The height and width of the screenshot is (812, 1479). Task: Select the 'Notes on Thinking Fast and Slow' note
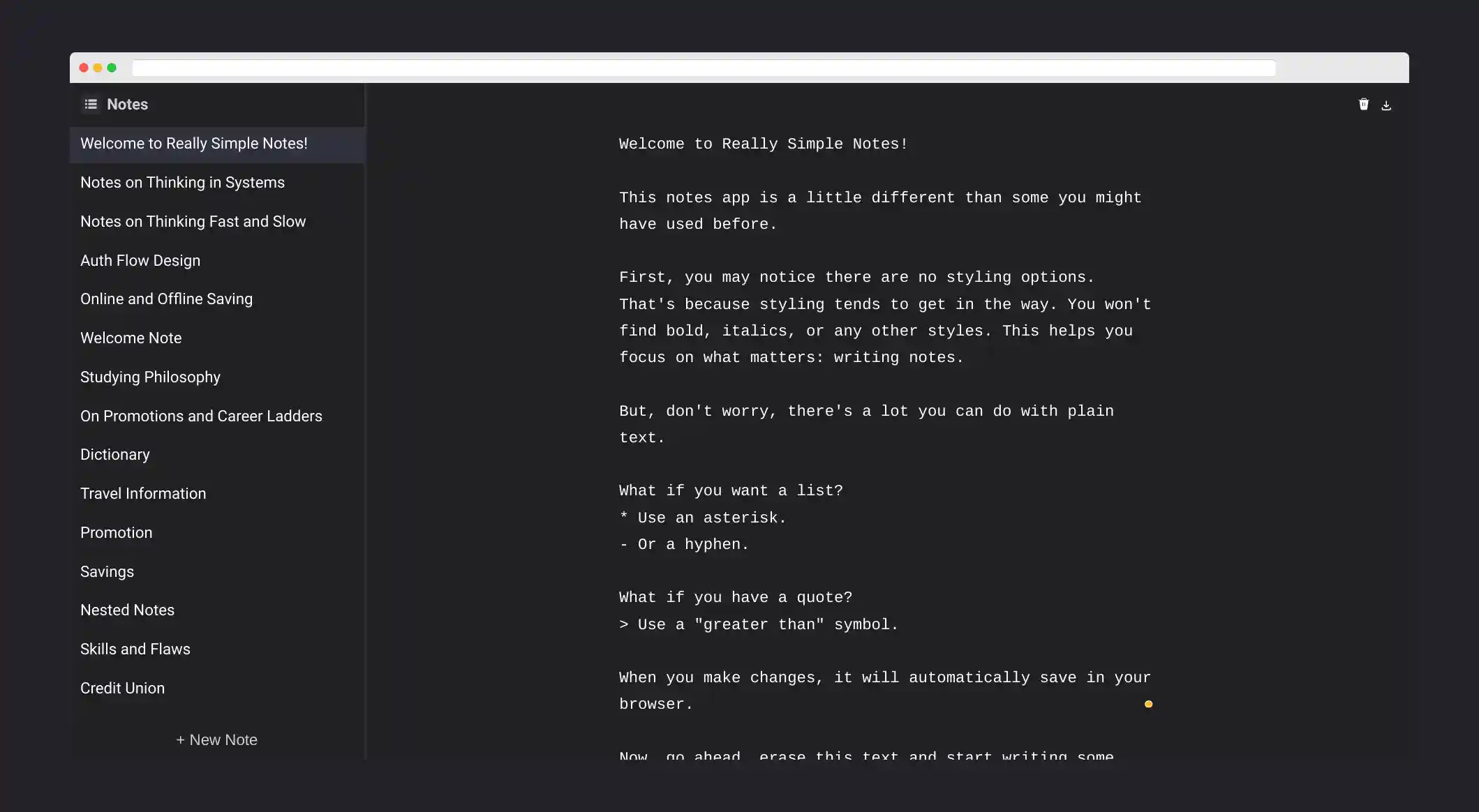(x=193, y=221)
